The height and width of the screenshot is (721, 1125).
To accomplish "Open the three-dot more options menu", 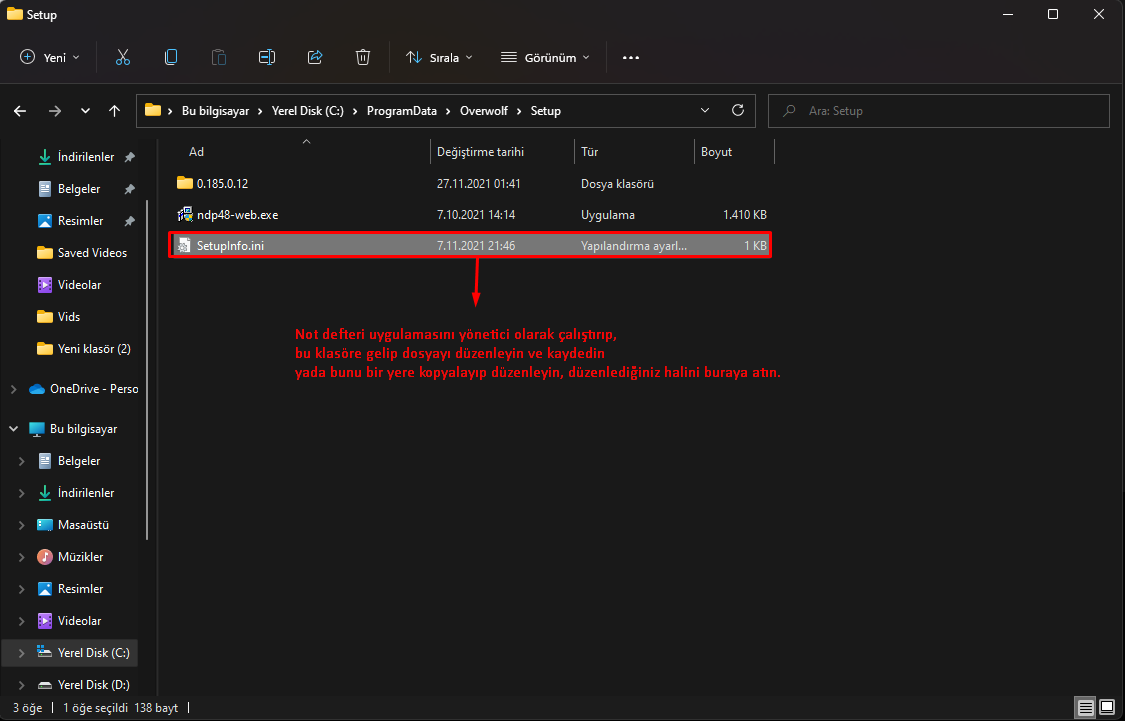I will click(x=631, y=57).
